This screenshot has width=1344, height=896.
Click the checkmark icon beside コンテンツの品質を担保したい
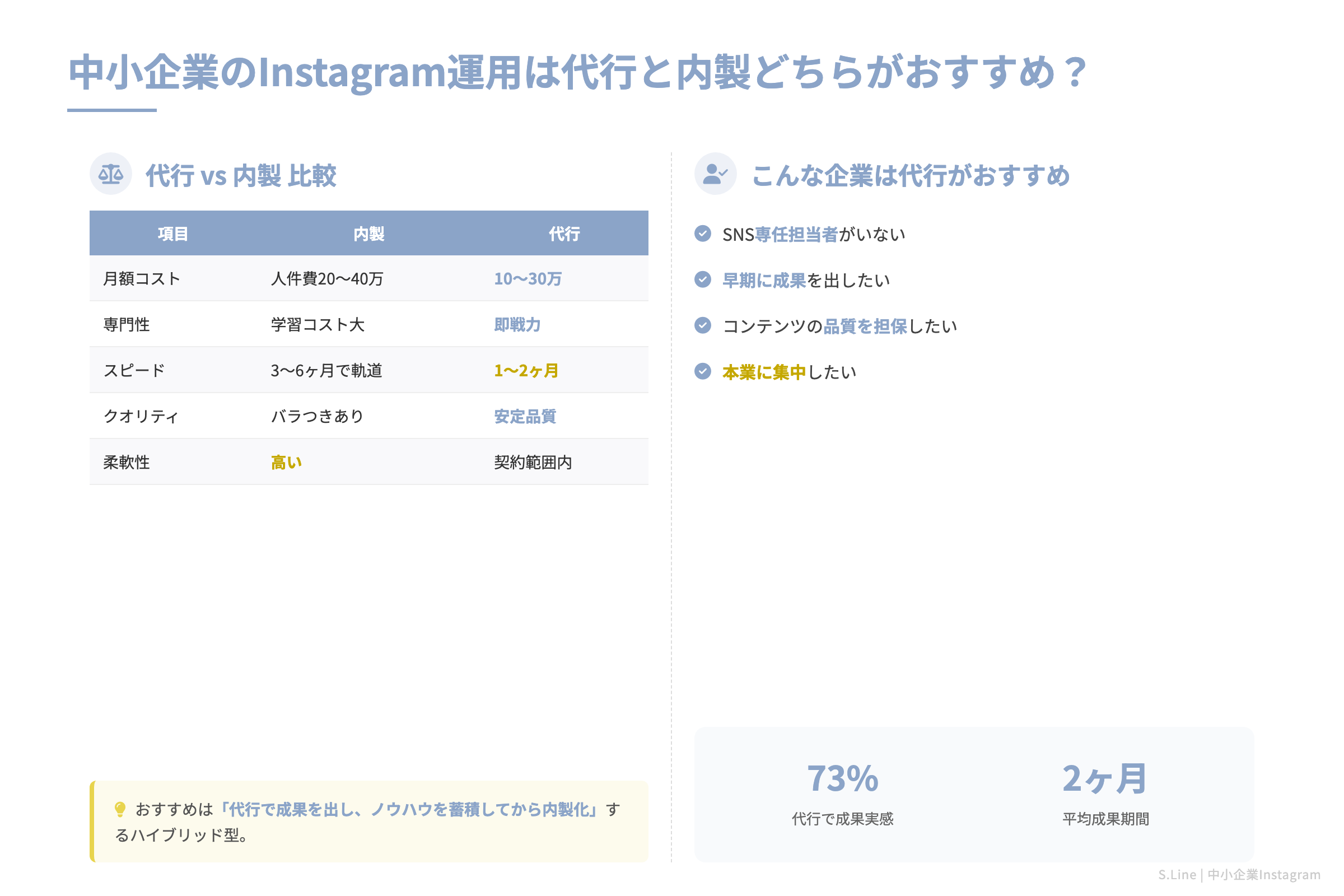702,326
